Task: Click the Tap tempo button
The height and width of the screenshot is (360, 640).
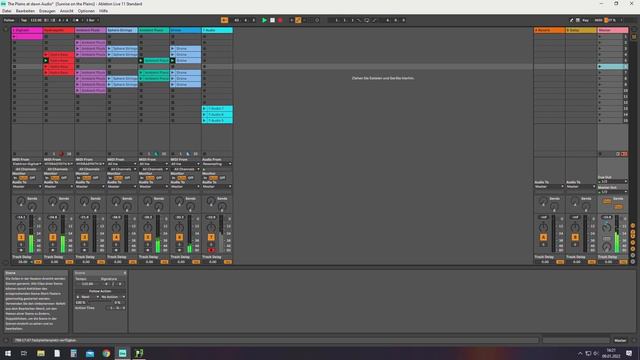Action: 24,20
